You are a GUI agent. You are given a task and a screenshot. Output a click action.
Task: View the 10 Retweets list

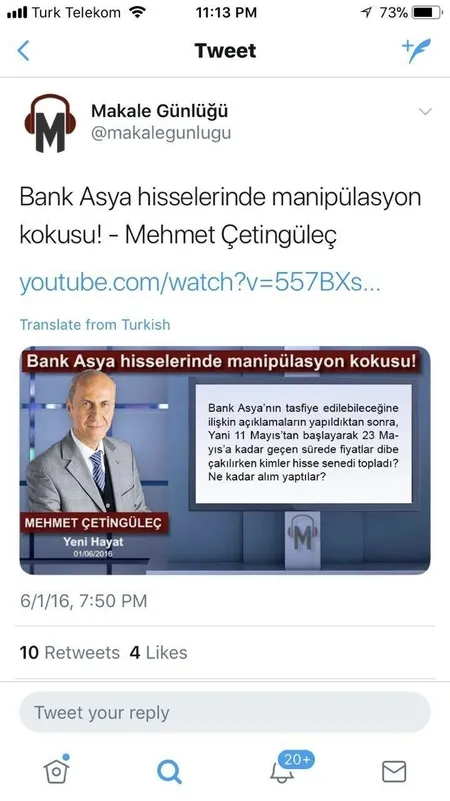click(x=69, y=652)
